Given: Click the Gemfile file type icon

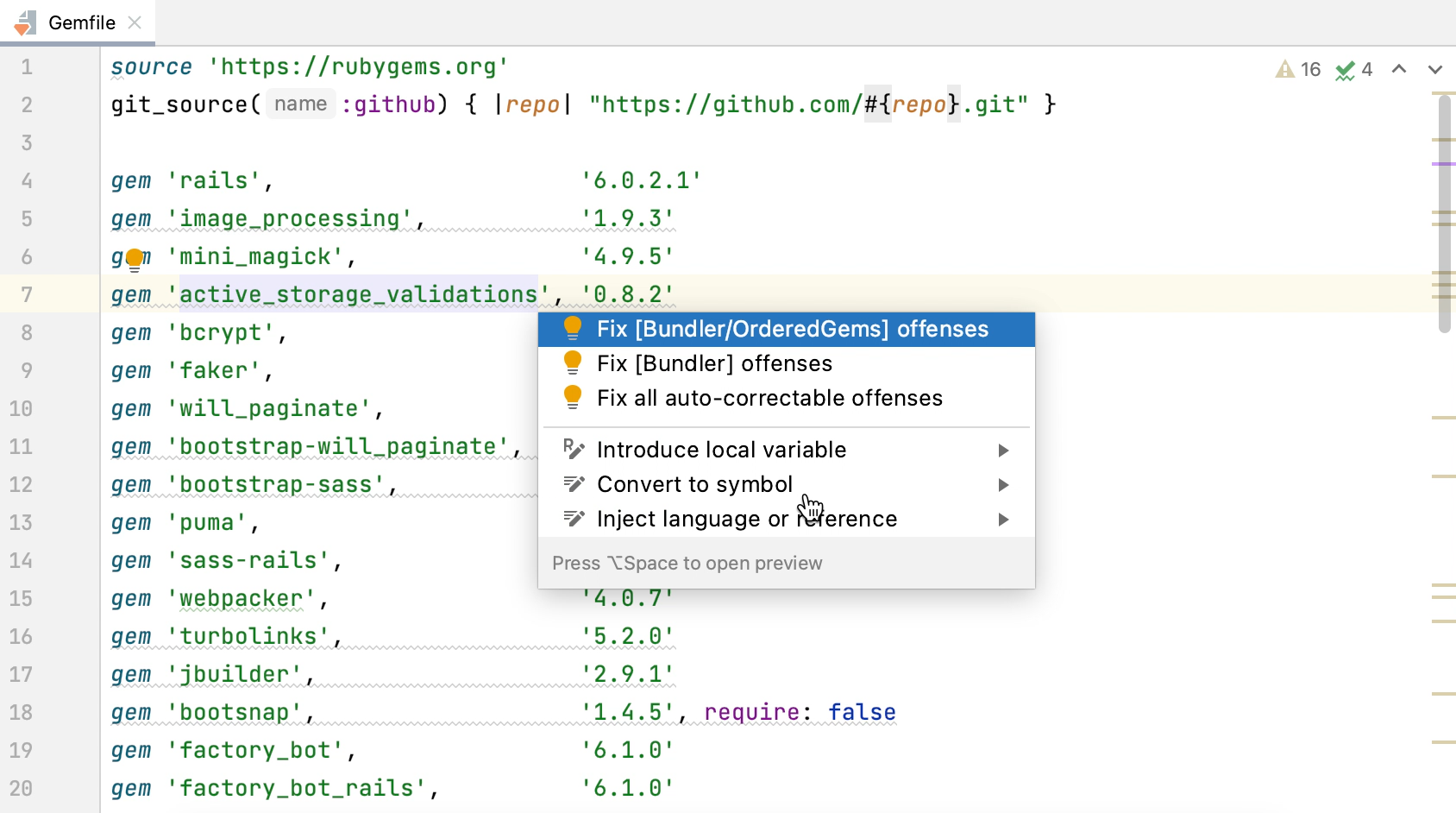Looking at the screenshot, I should click(25, 22).
